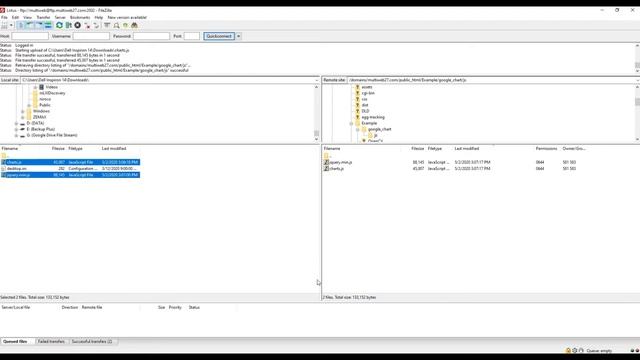This screenshot has height=360, width=640.
Task: Open the directory listing filters dialog
Action: [107, 25]
